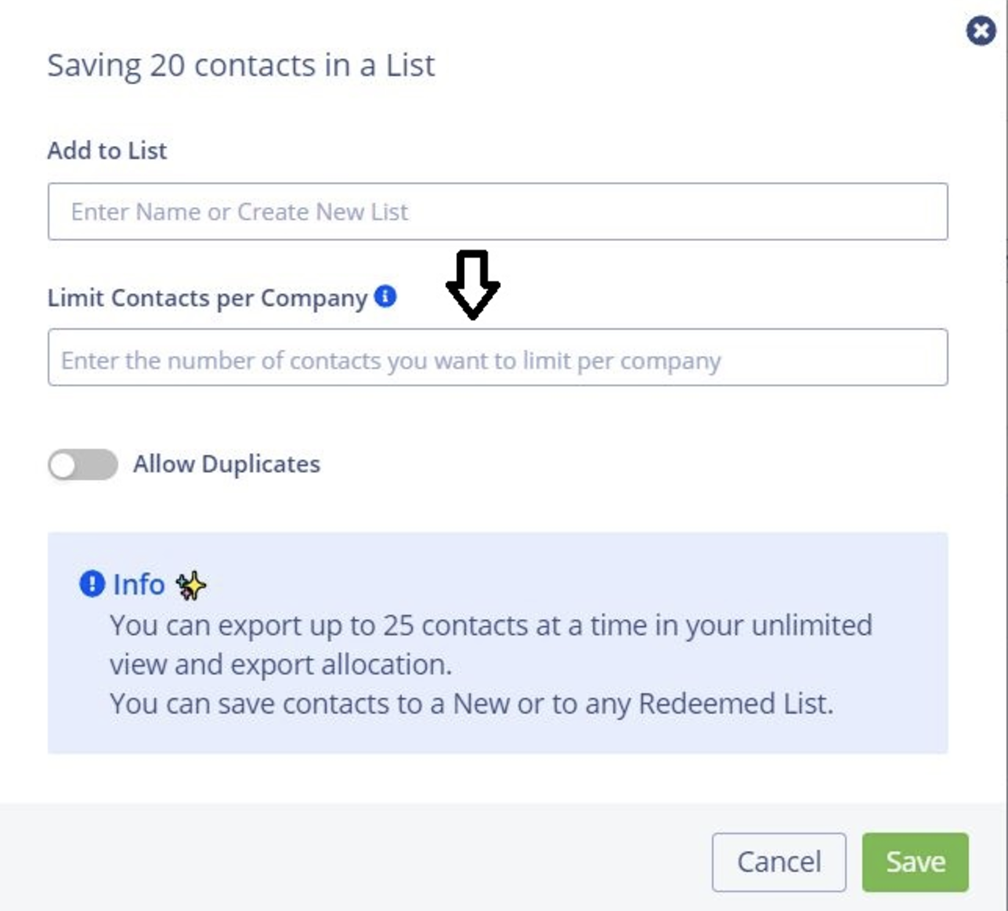The image size is (1008, 911).
Task: Click the export up to 25 contacts text
Action: [x=490, y=626]
